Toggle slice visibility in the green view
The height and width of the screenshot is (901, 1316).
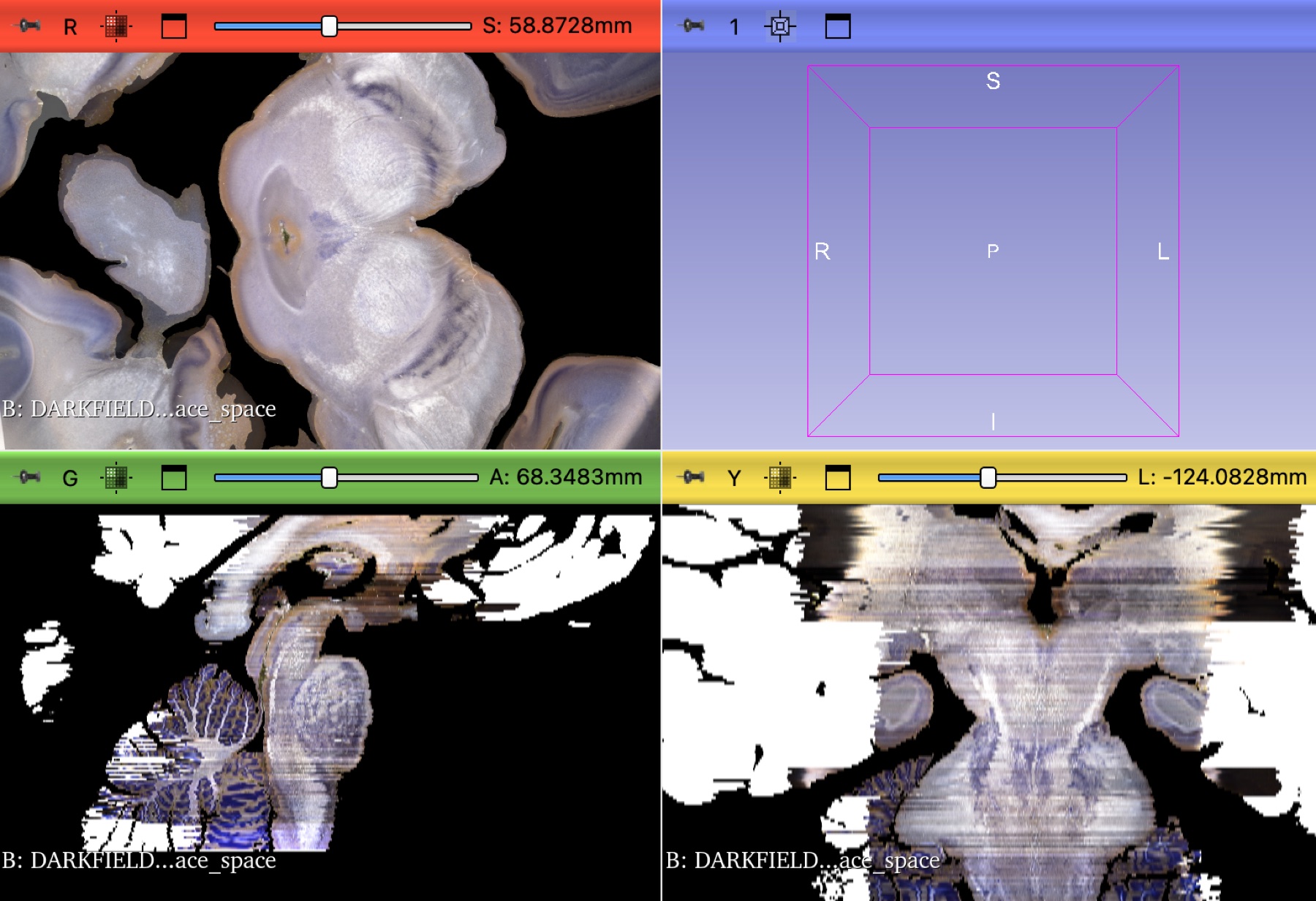click(x=116, y=478)
